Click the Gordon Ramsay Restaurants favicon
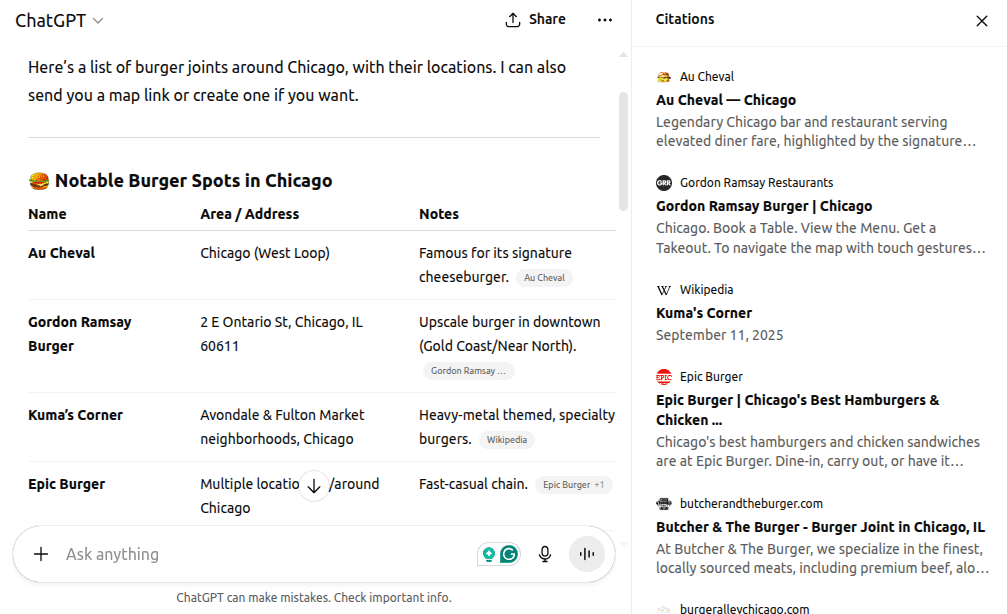The image size is (1007, 614). 663,182
